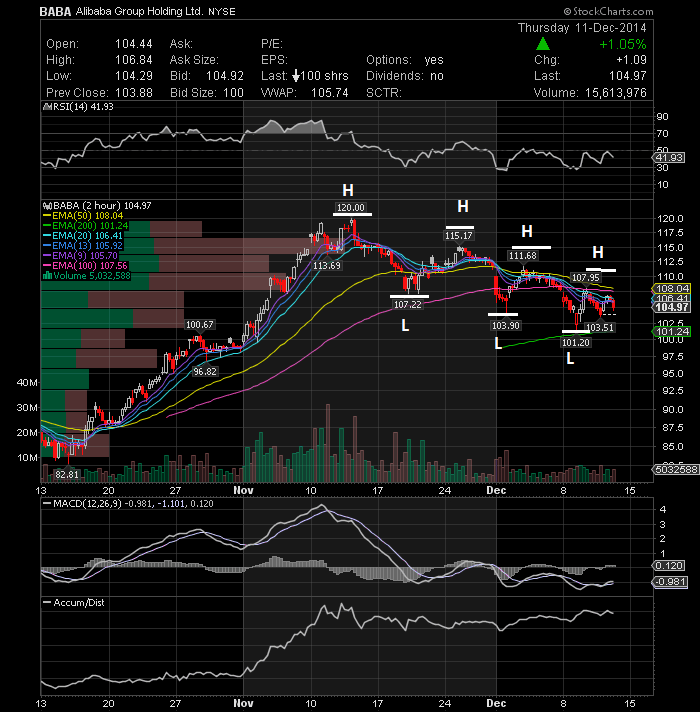Click the -0.981 MACD value tag
700x712 pixels.
click(x=670, y=582)
